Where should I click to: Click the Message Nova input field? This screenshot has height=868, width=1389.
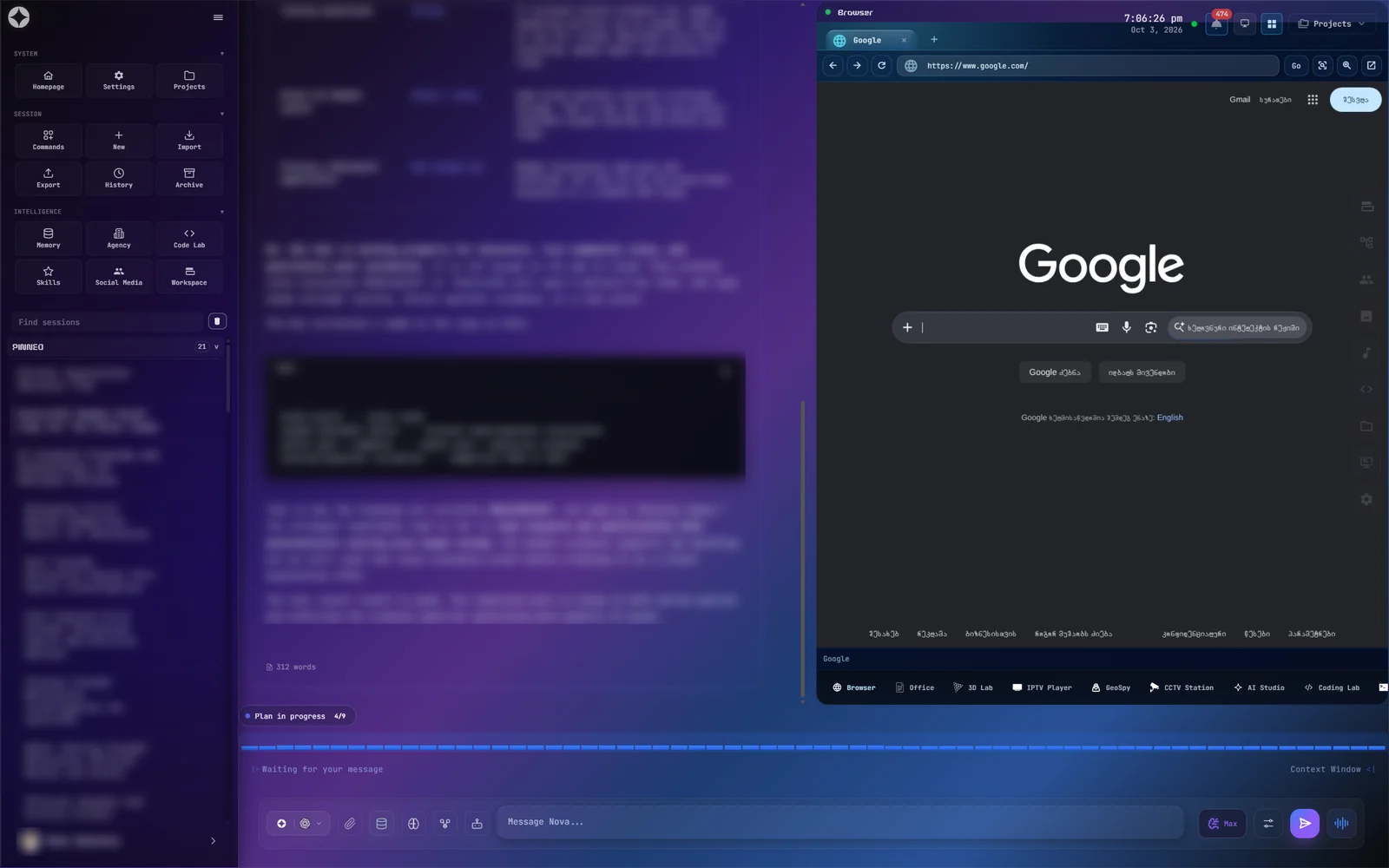tap(839, 822)
